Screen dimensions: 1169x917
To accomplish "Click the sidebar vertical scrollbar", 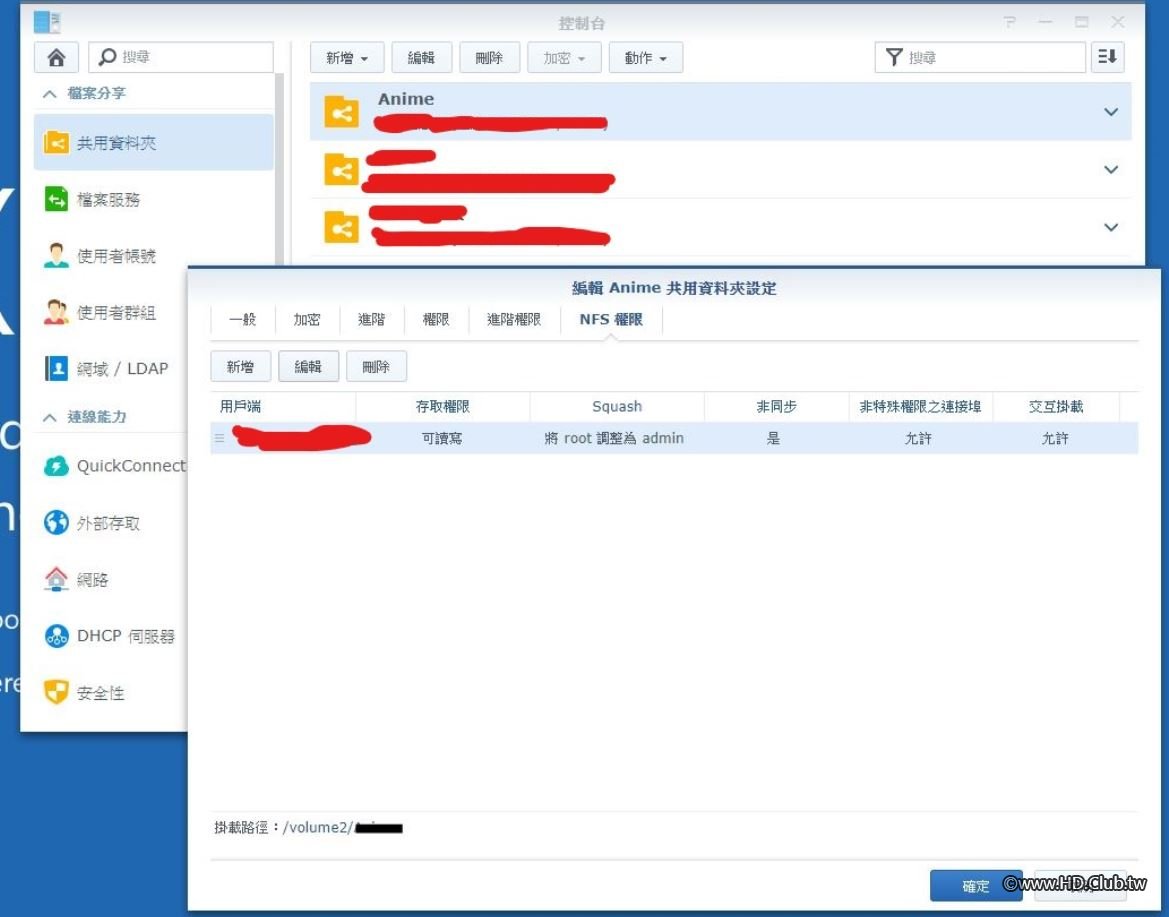I will coord(280,169).
